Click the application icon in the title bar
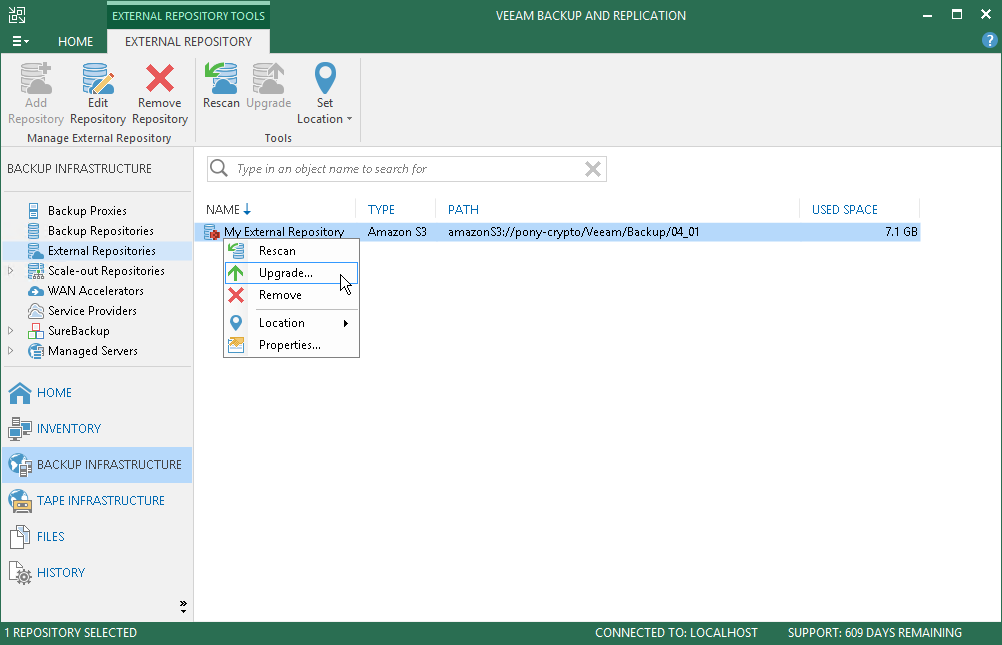Viewport: 1002px width, 645px height. [17, 15]
